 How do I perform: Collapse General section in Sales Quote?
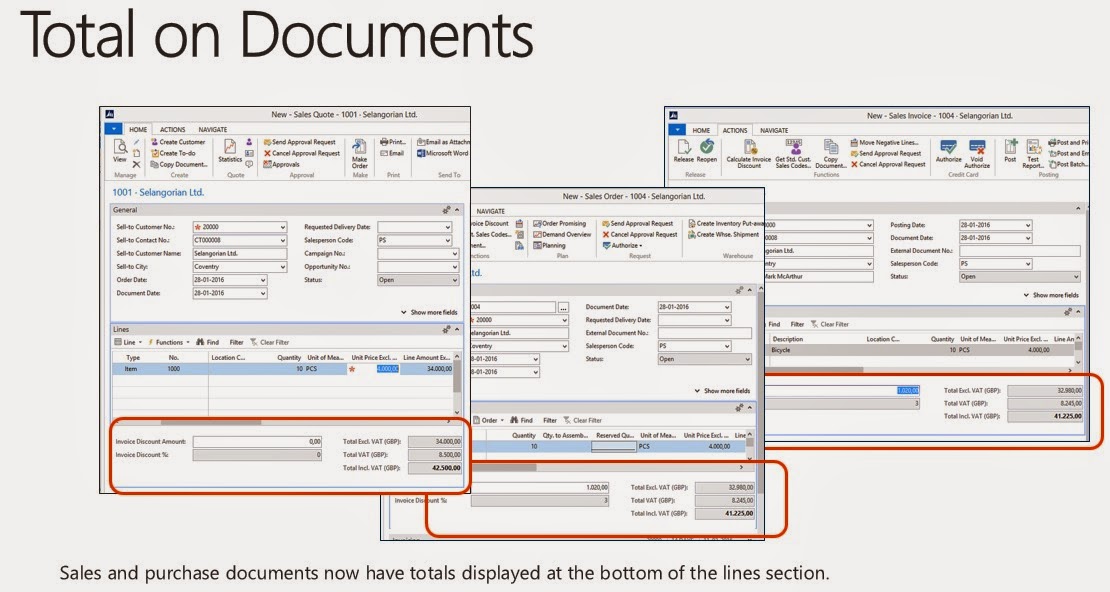tap(457, 210)
